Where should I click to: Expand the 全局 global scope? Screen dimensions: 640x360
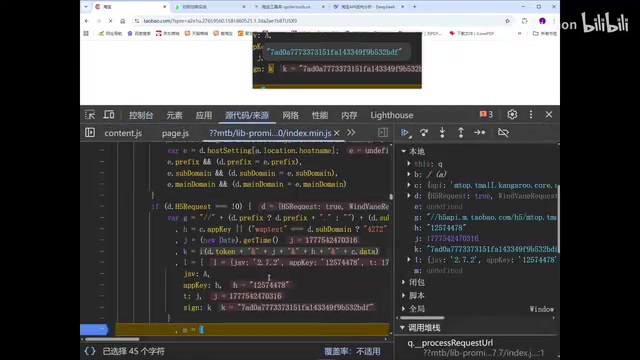(404, 309)
